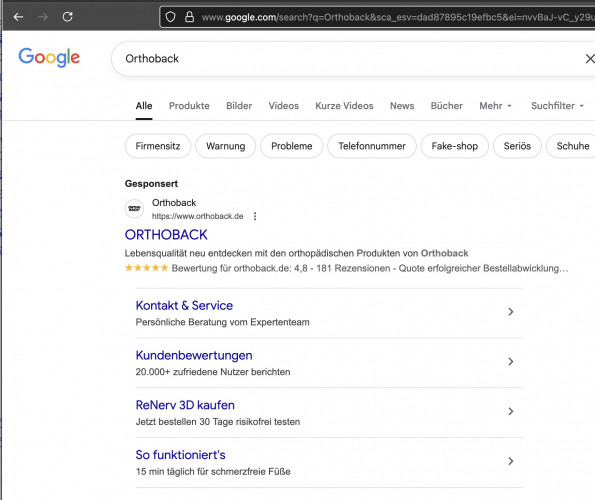Click the text Jetzt bestellen 30 Tage risikofrei testen
The height and width of the screenshot is (500, 595).
tap(218, 421)
